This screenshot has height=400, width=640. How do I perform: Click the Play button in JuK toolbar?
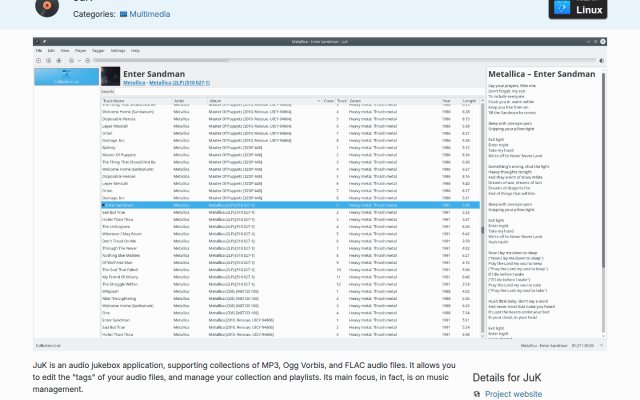point(38,60)
